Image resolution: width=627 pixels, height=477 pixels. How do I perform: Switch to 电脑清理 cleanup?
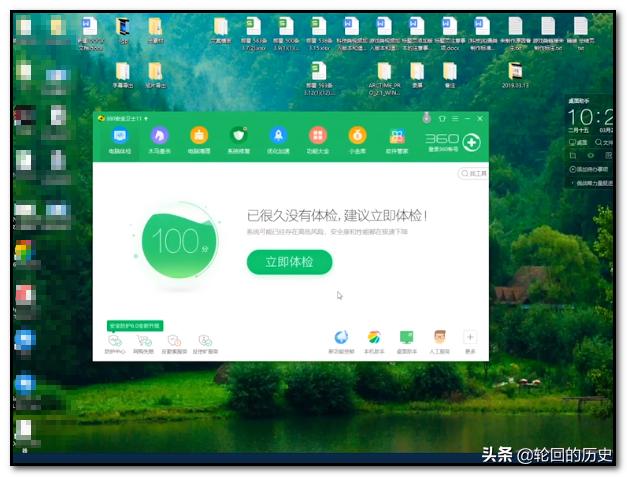click(x=199, y=140)
